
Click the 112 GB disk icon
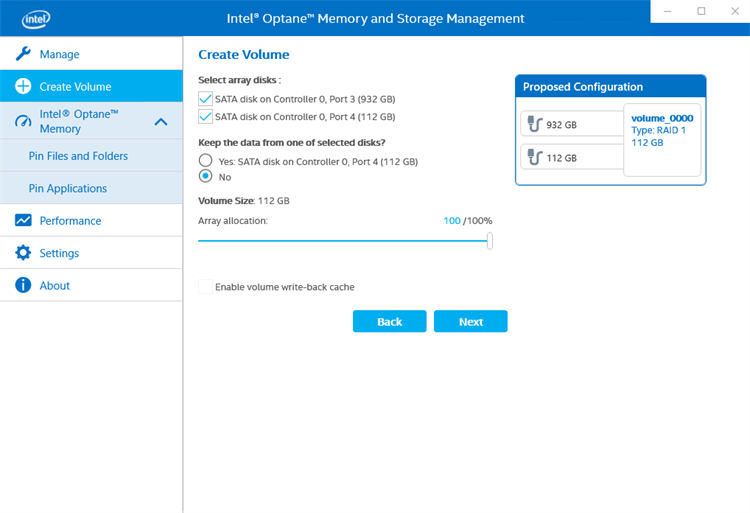tap(534, 158)
